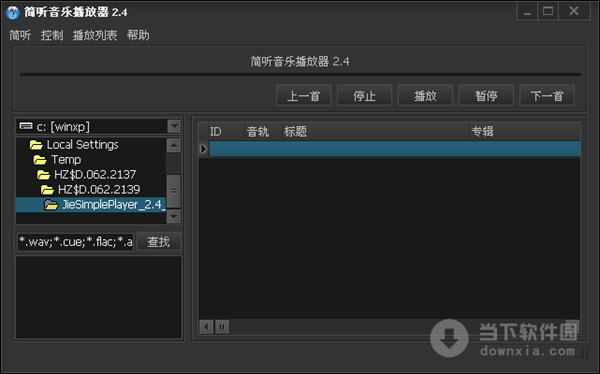This screenshot has height=374, width=600.
Task: Click folder tree scroll up arrow
Action: pos(174,145)
